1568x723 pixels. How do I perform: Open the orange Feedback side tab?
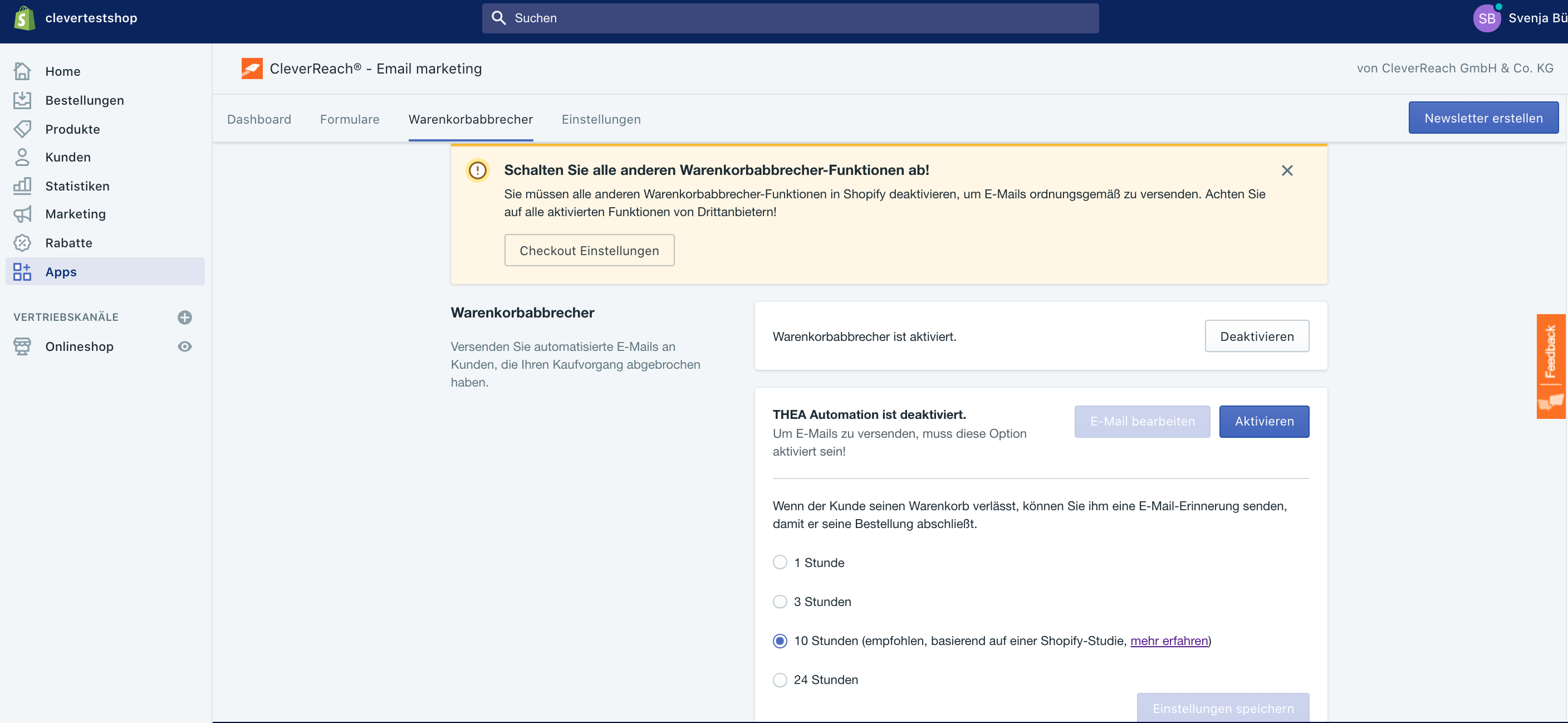(x=1550, y=365)
